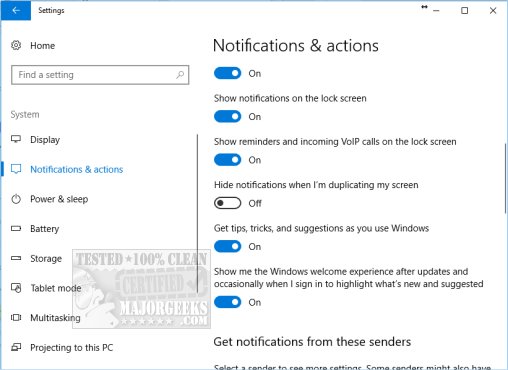
Task: Disable the Windows welcome experience toggle
Action: (x=227, y=302)
